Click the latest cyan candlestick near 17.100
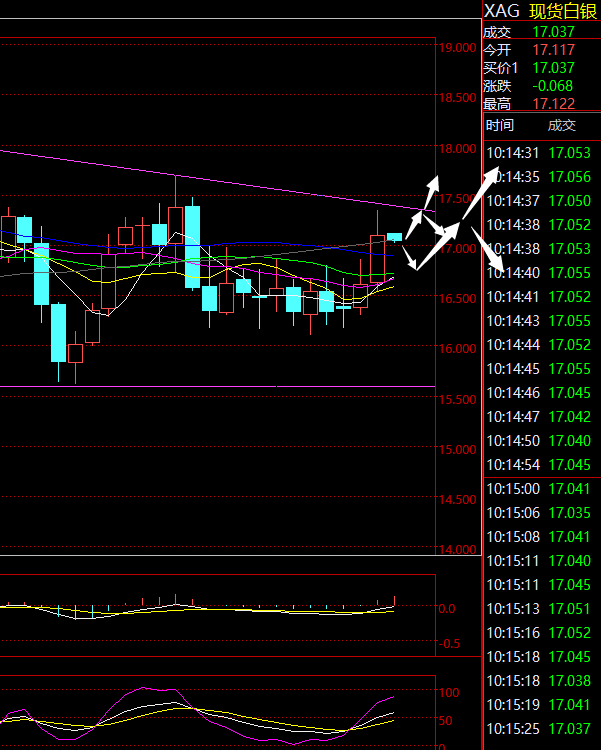Image resolution: width=601 pixels, height=750 pixels. point(394,237)
